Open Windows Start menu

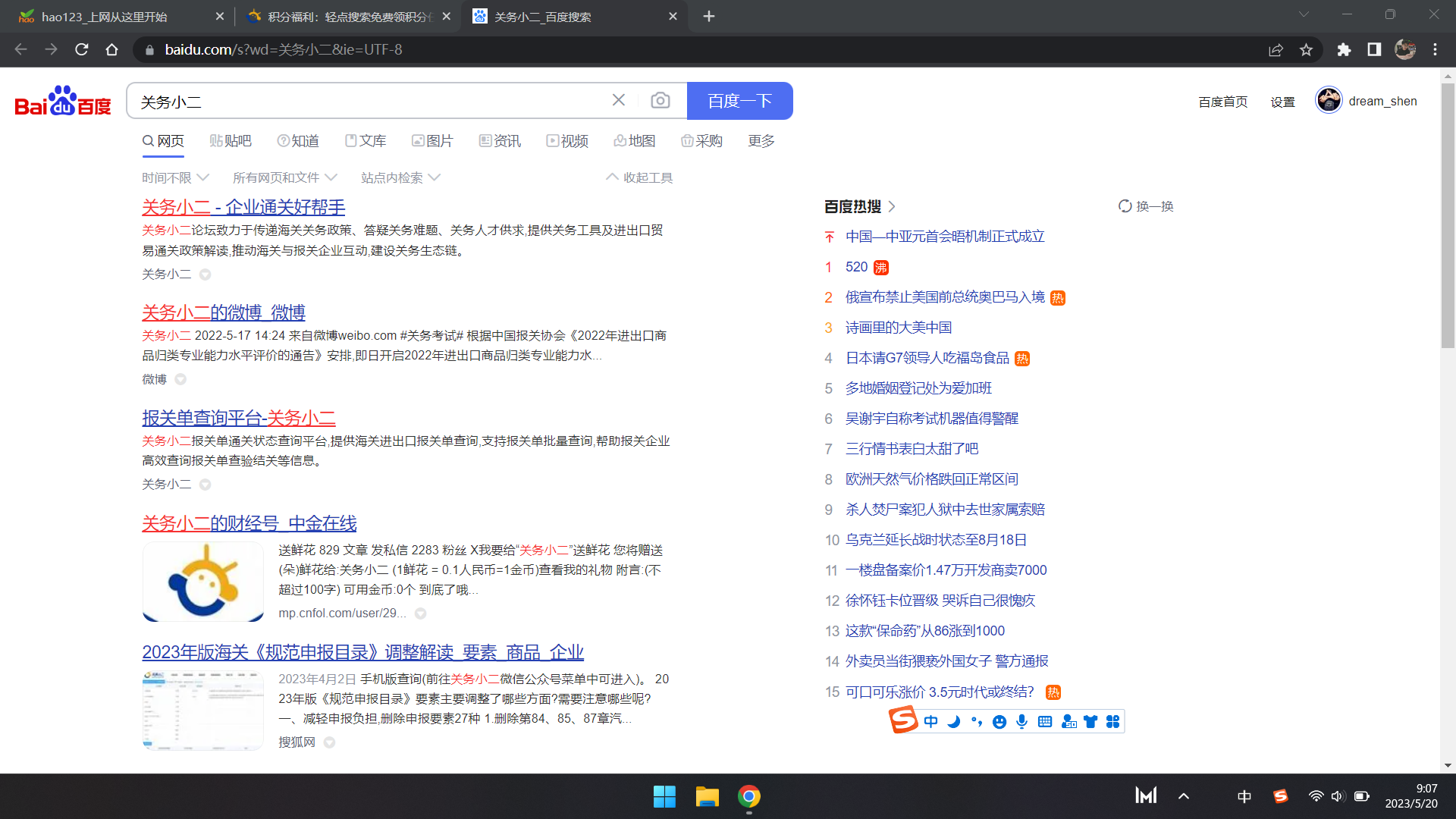tap(664, 796)
